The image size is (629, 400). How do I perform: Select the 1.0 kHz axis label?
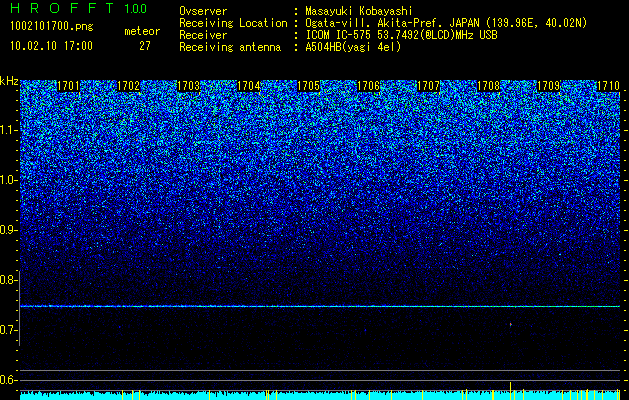[8, 180]
